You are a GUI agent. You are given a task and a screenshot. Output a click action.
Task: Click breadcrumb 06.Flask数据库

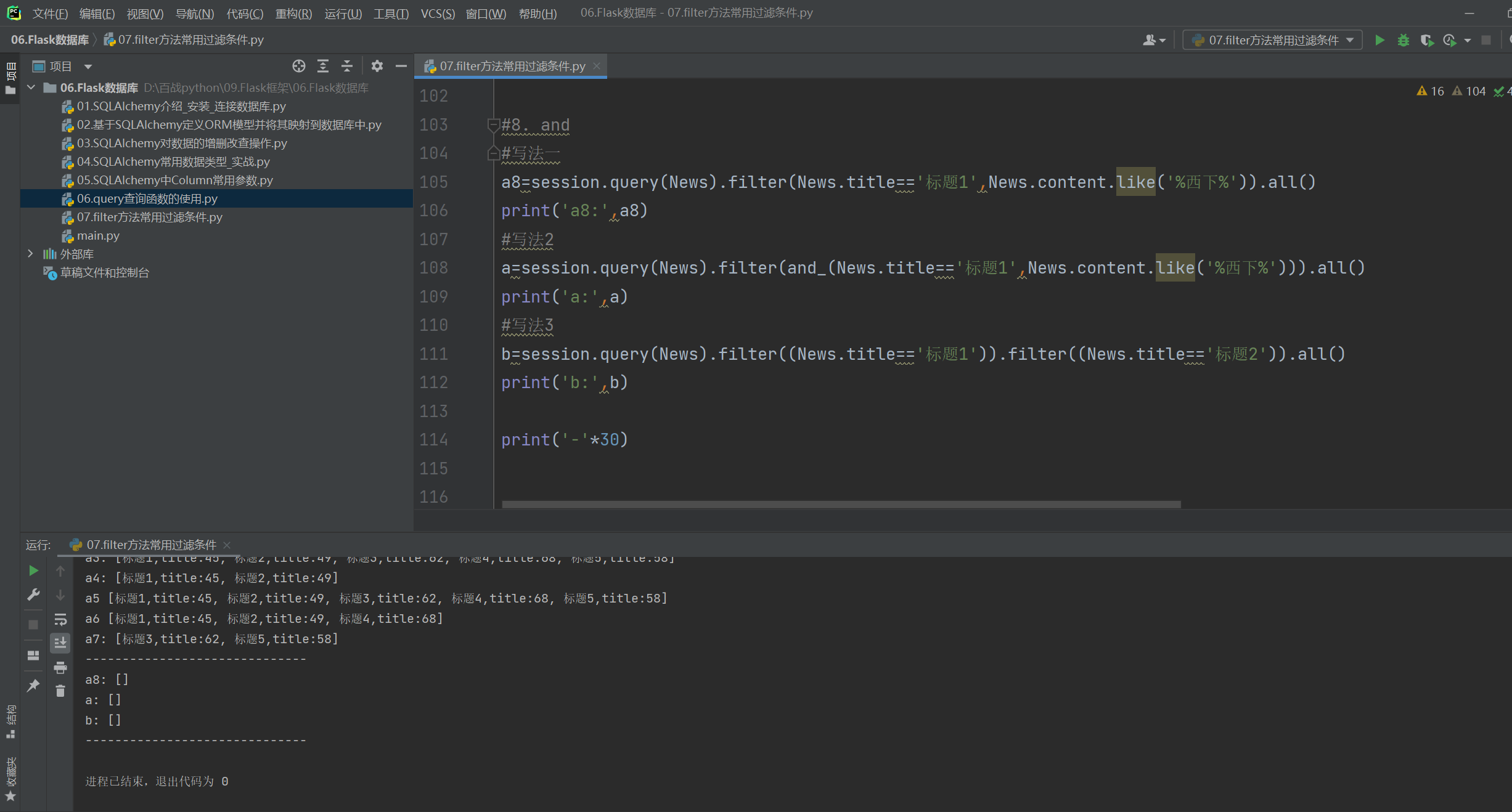click(50, 39)
